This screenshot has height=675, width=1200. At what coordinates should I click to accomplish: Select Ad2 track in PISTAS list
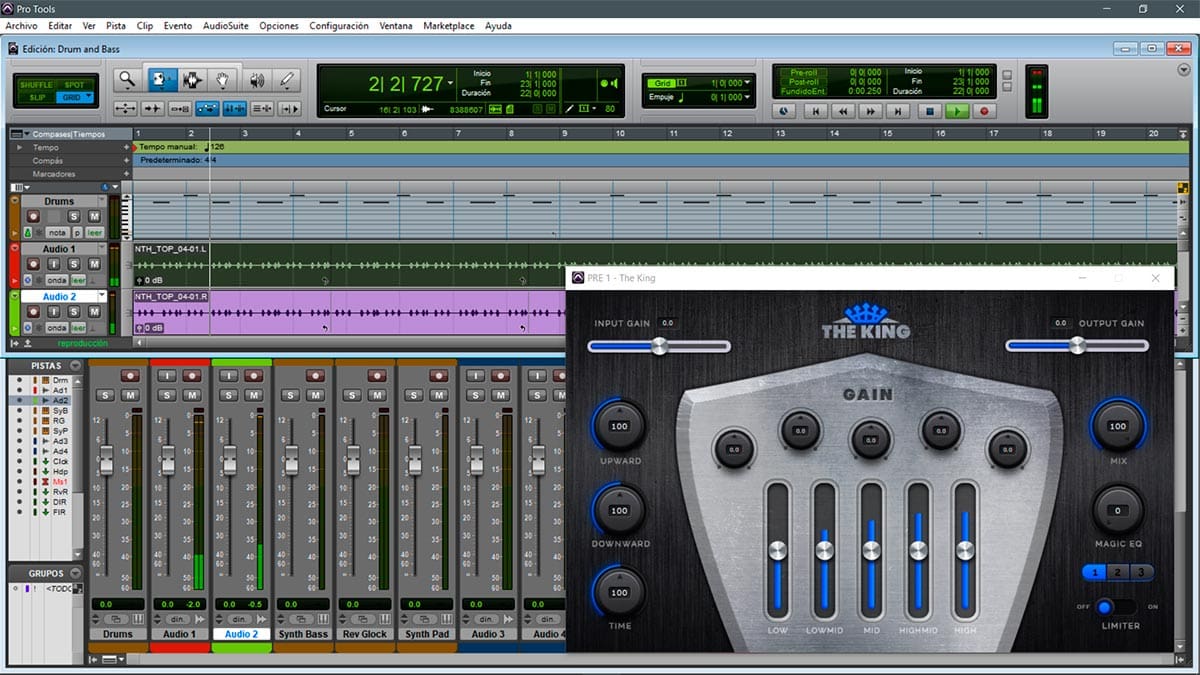(60, 400)
